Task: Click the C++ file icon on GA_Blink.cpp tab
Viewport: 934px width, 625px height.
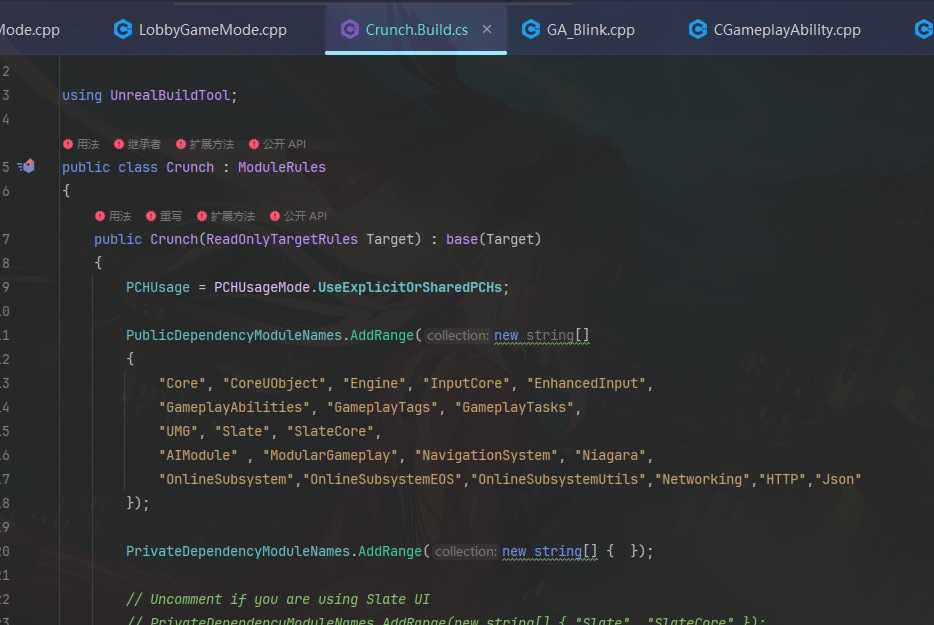Action: tap(531, 29)
